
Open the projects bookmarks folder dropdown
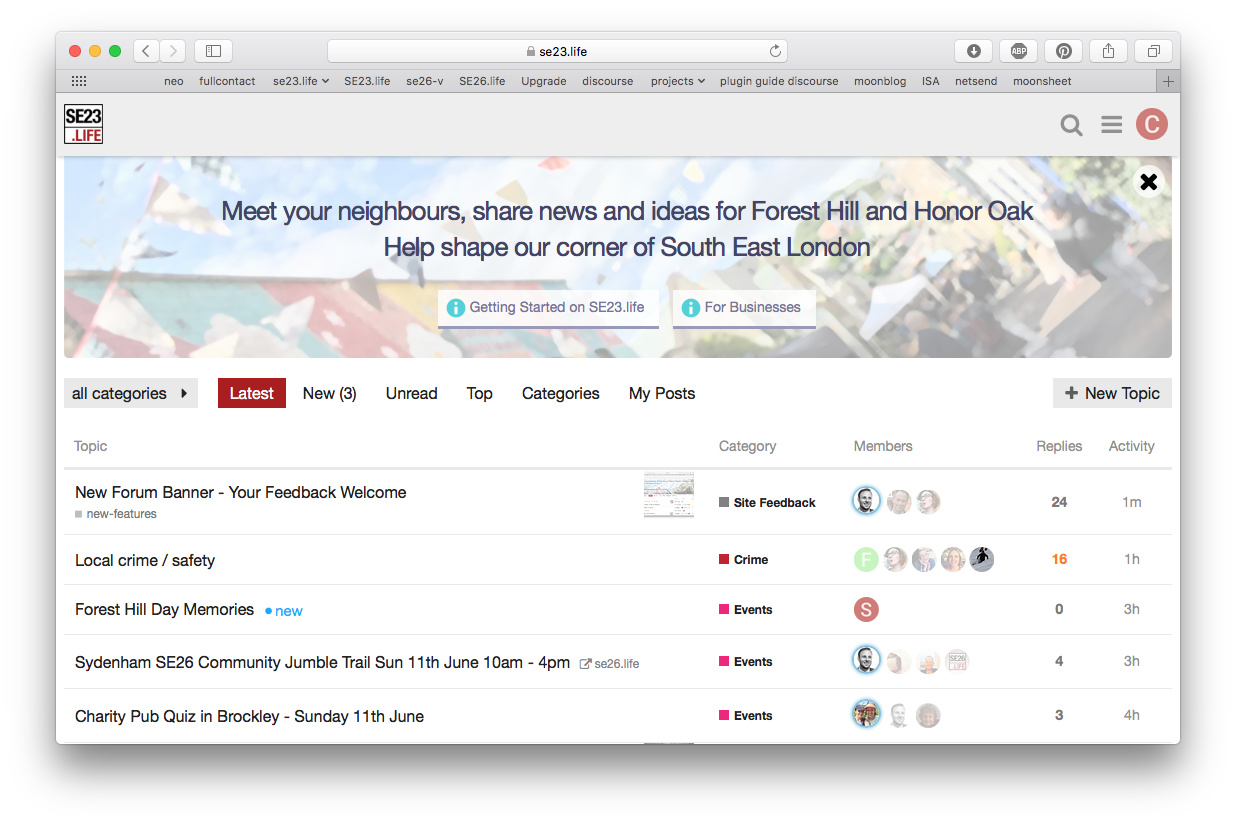click(x=677, y=81)
